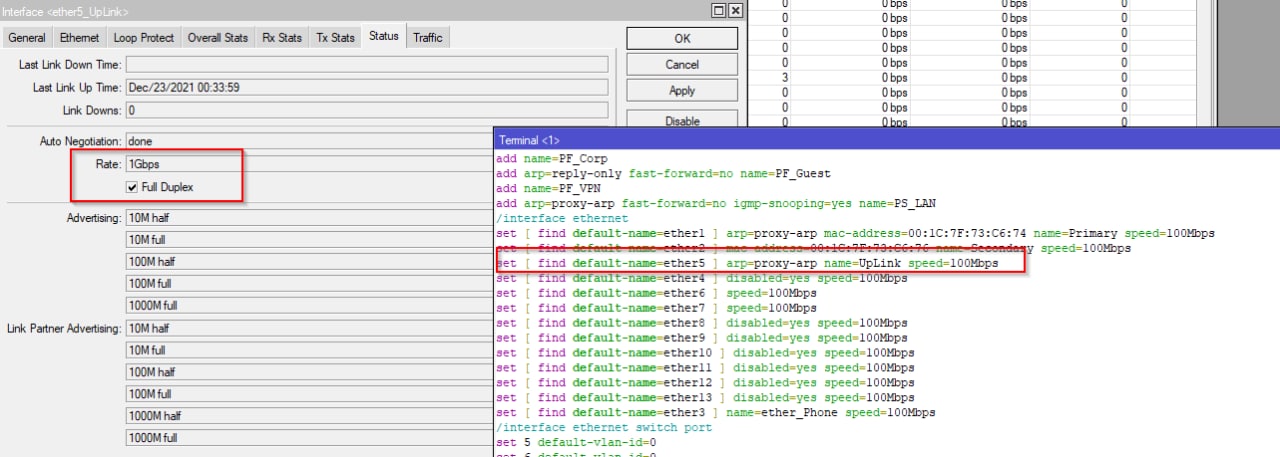Image resolution: width=1280 pixels, height=457 pixels.
Task: Click the Cancel button
Action: (682, 65)
